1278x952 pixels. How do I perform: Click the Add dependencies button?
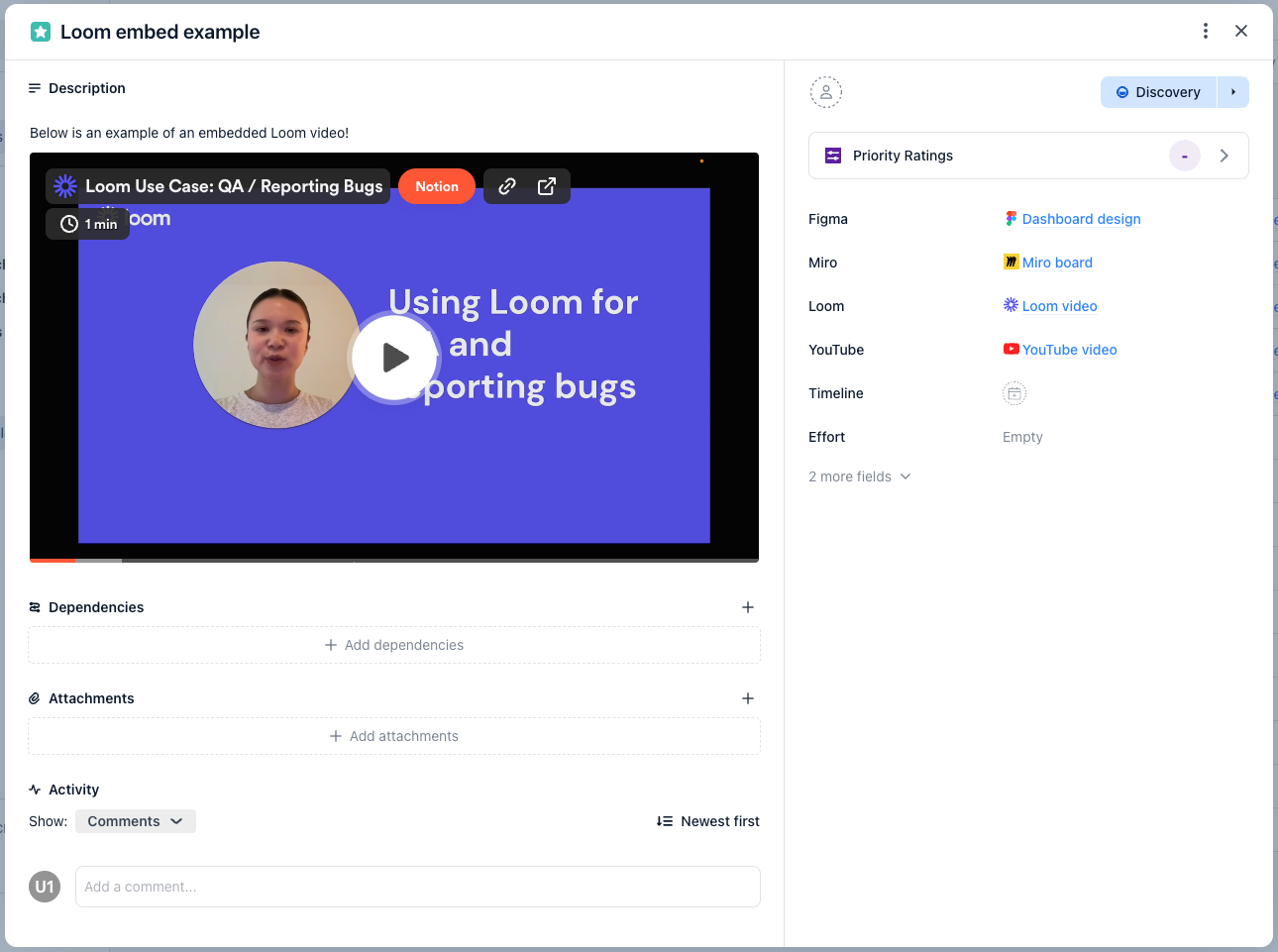coord(394,645)
